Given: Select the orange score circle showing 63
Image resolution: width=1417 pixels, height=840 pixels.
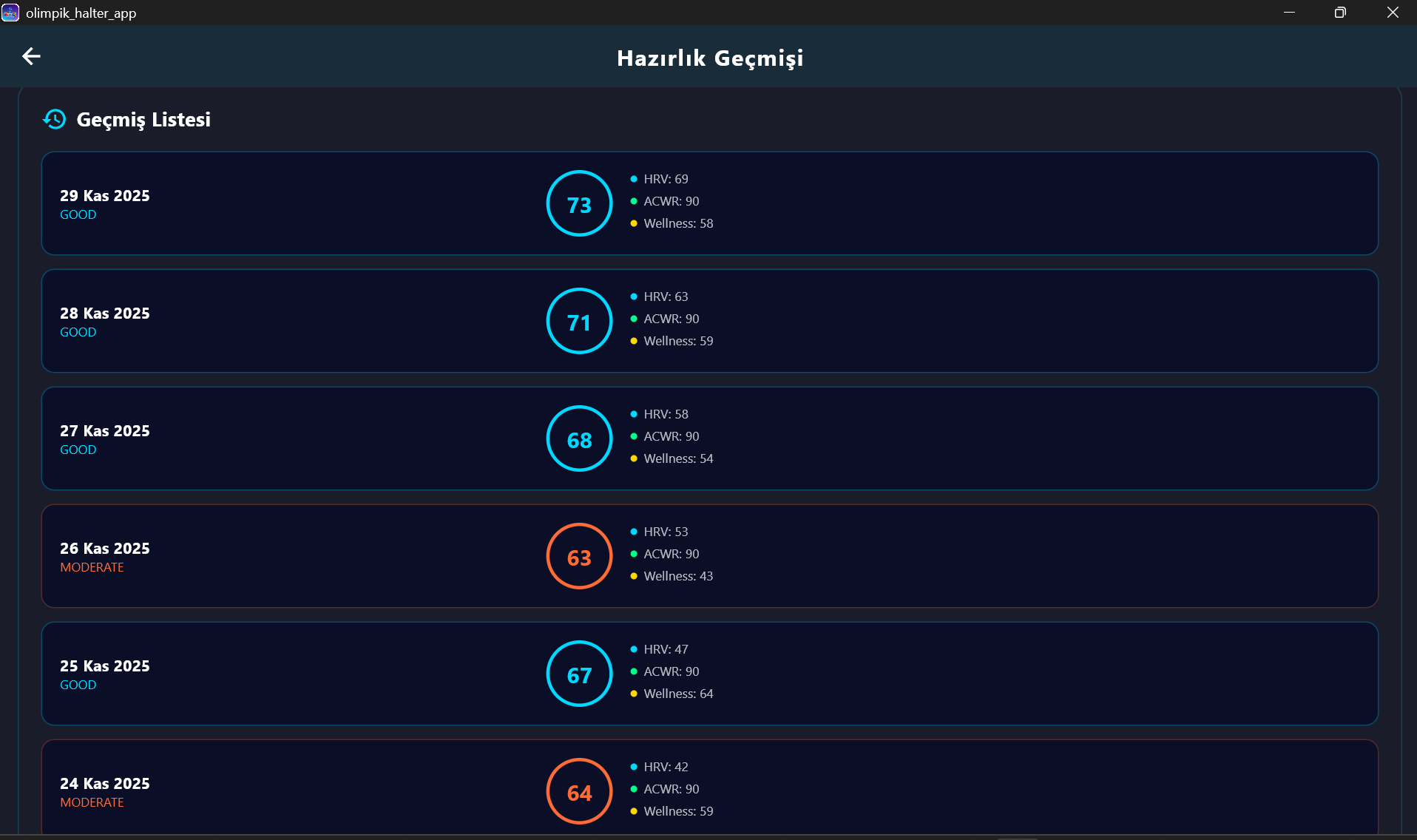Looking at the screenshot, I should coord(579,556).
